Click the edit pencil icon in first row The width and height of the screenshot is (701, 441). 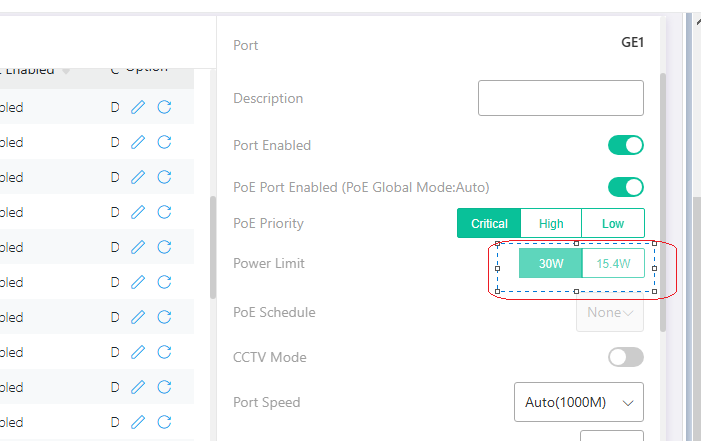[138, 107]
